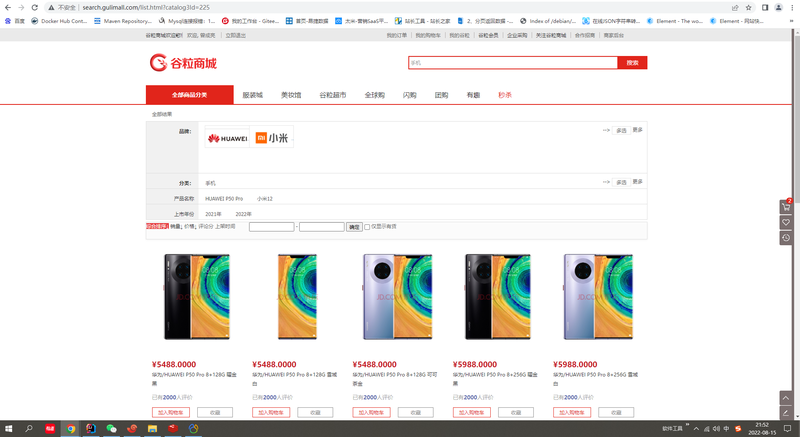This screenshot has height=437, width=800.
Task: Open the 美妆馆 navigation tab
Action: click(291, 95)
